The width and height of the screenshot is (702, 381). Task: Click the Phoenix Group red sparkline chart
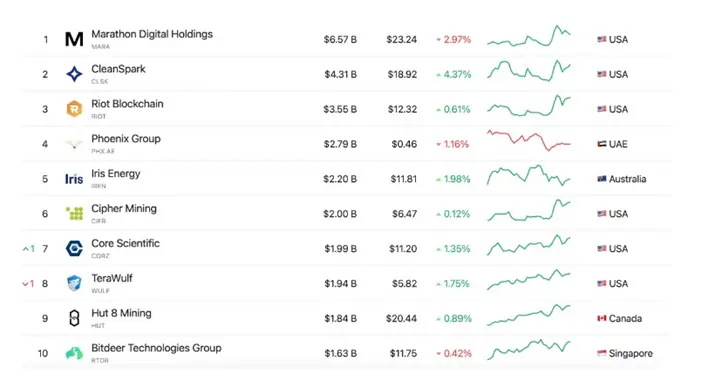529,140
